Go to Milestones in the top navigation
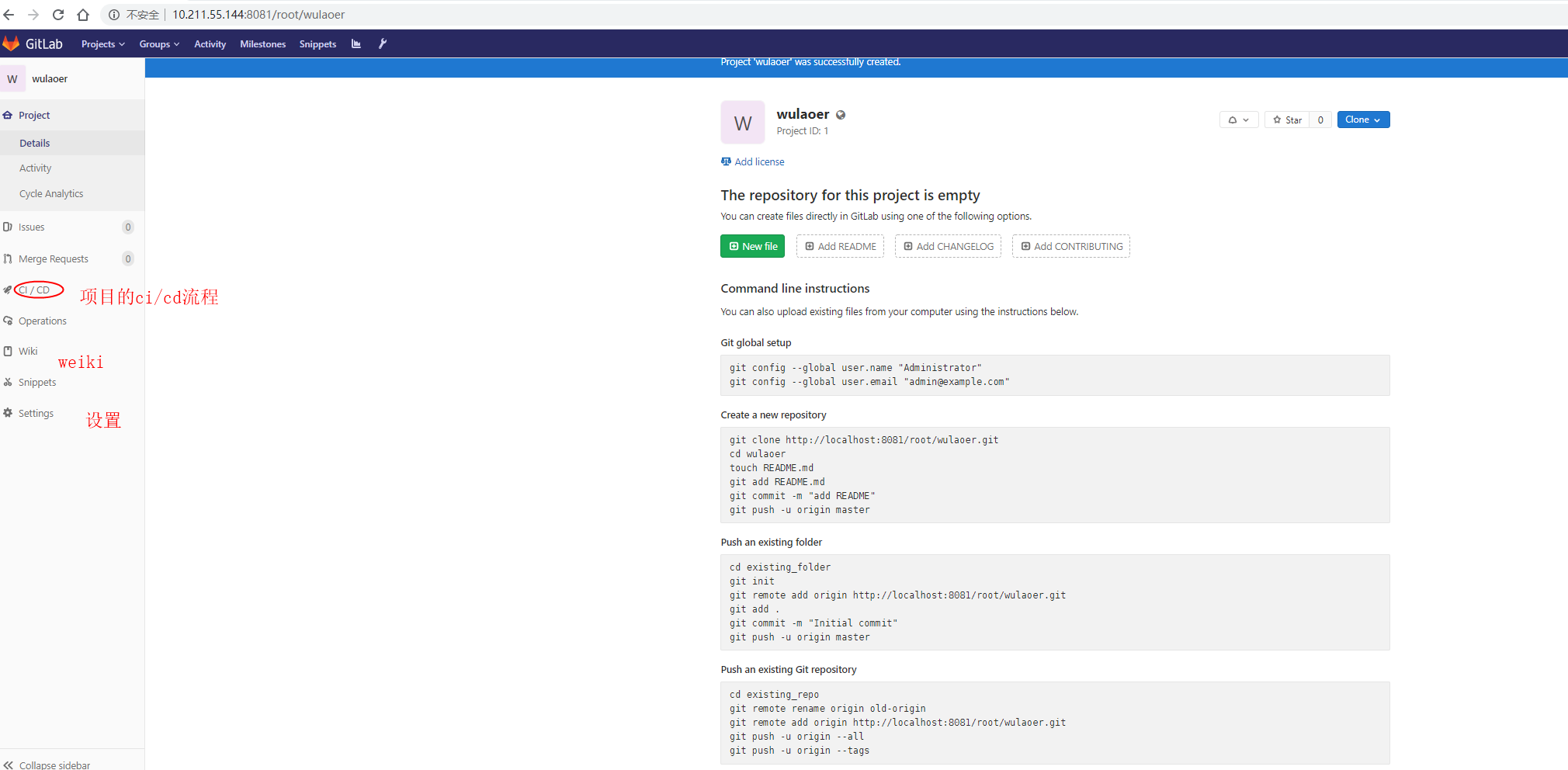The height and width of the screenshot is (770, 1568). coord(262,44)
